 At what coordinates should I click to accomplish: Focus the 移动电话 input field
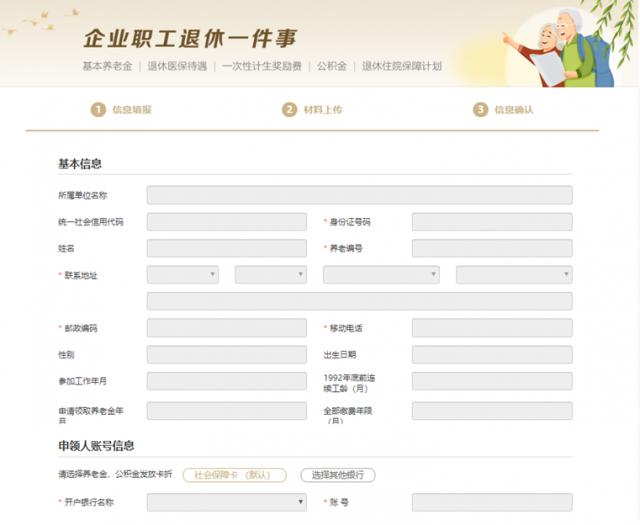(492, 328)
